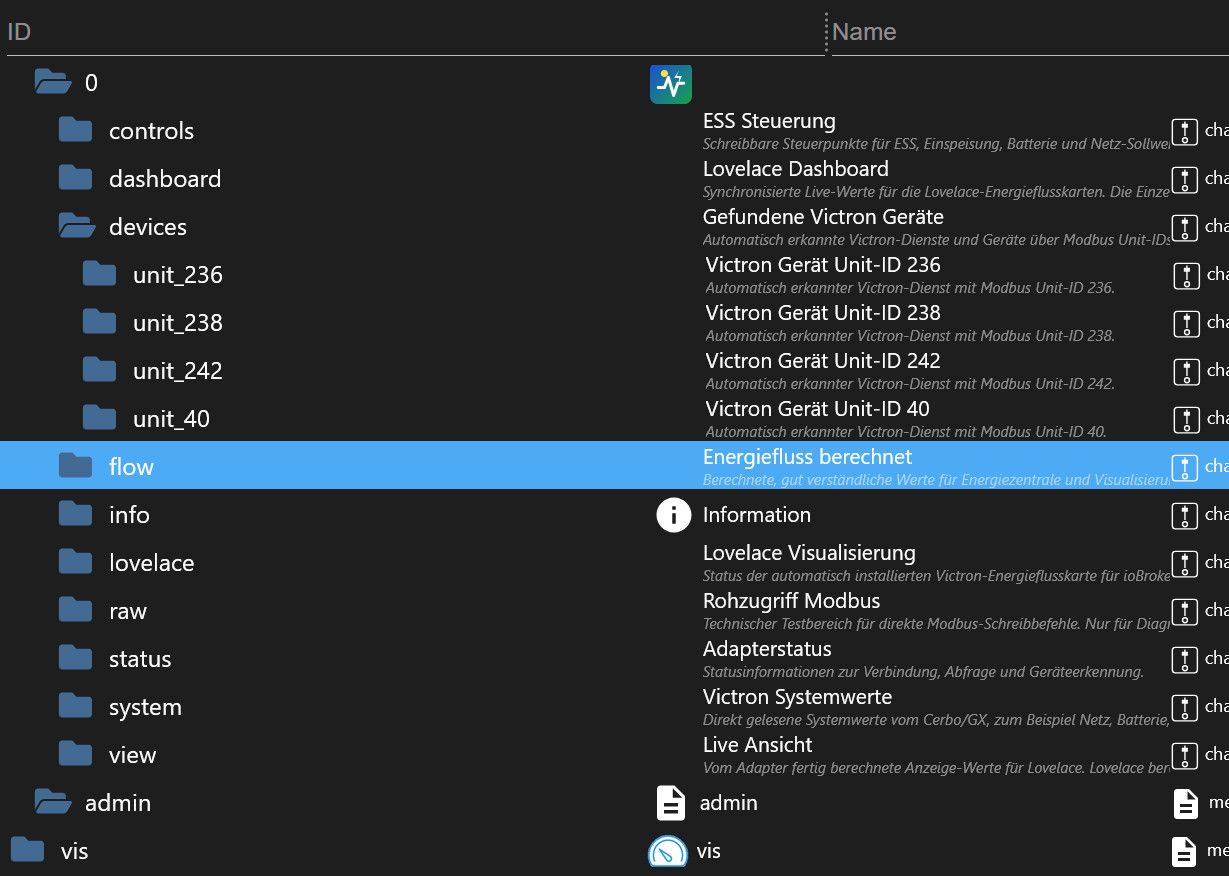Click channel type icon in Unit-ID 40 row
This screenshot has width=1229, height=876.
click(x=1185, y=419)
